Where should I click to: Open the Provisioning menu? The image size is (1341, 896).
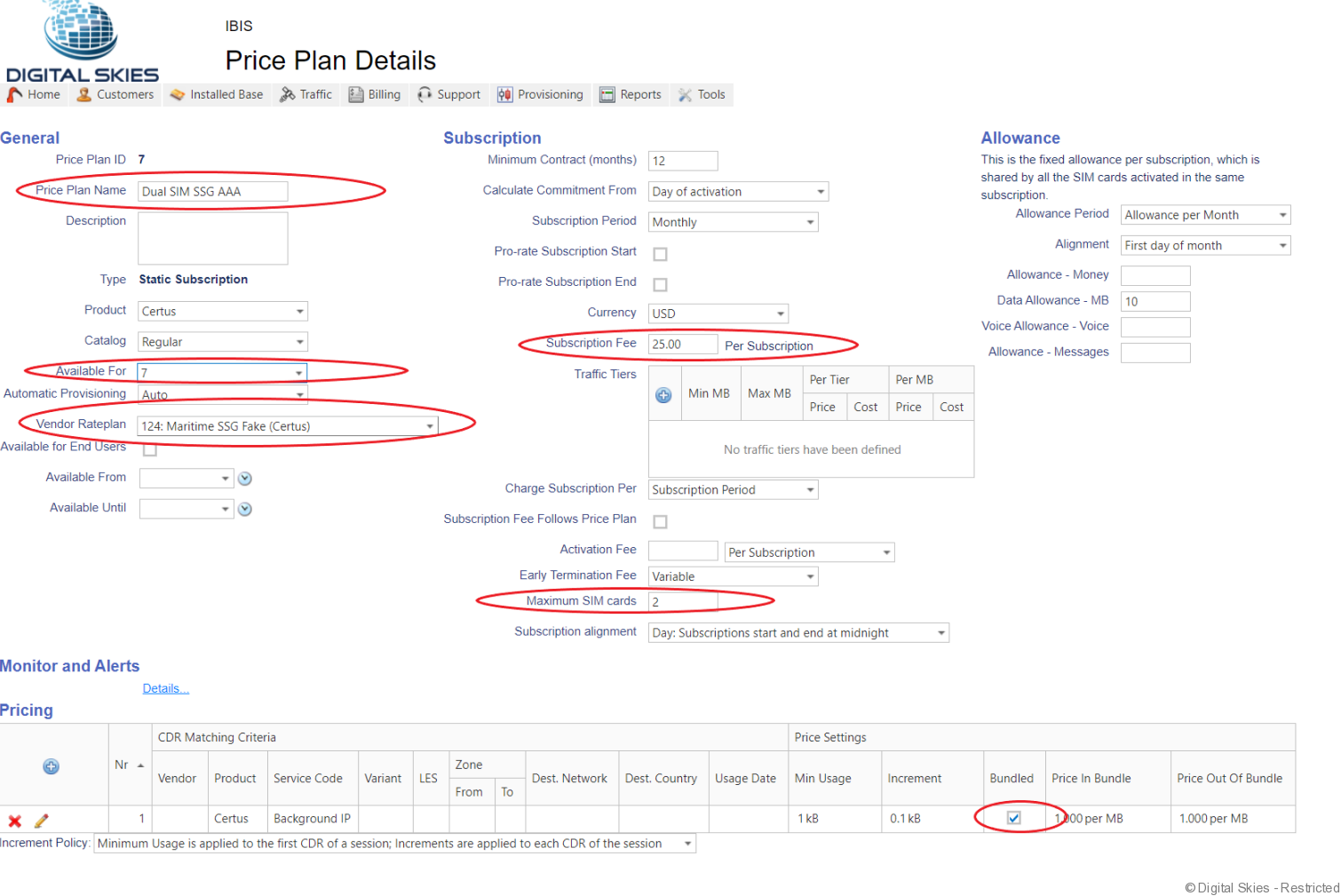(x=540, y=94)
